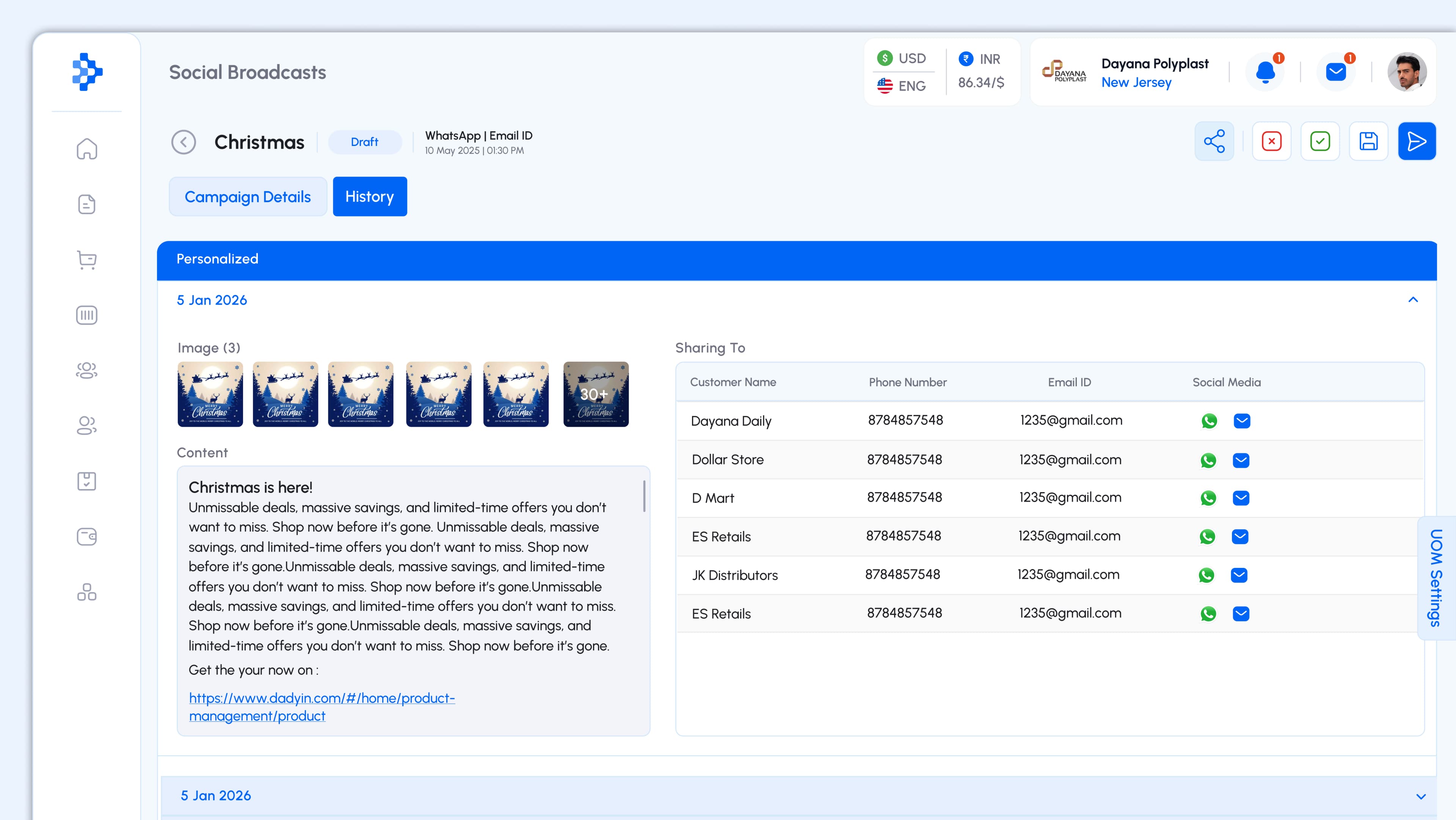Collapse the first 5 Jan 2026 section
The height and width of the screenshot is (820, 1456).
tap(1413, 299)
